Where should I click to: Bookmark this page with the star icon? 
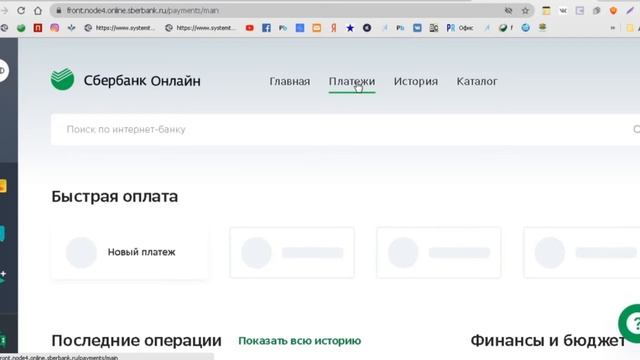tap(525, 11)
